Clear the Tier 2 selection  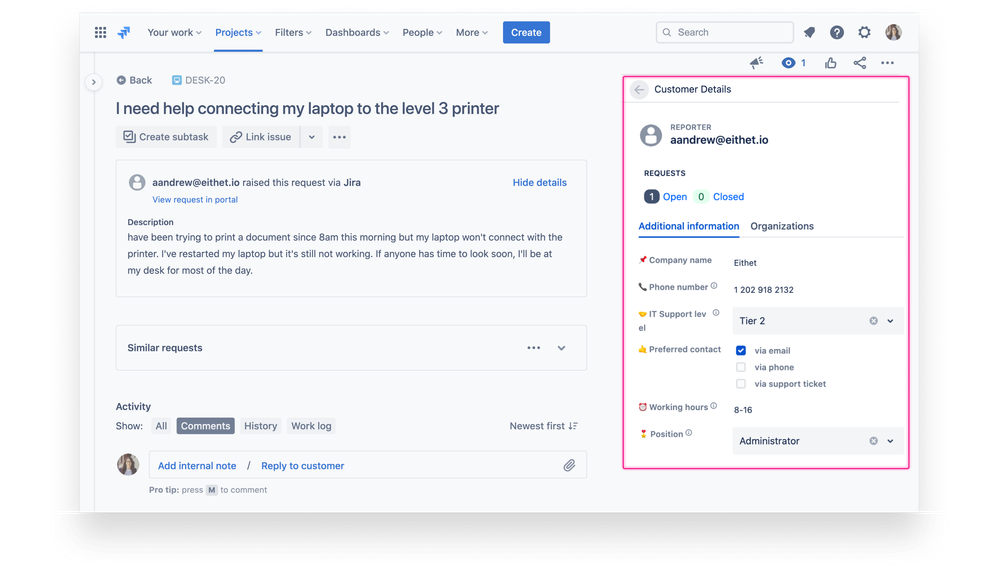pos(873,321)
